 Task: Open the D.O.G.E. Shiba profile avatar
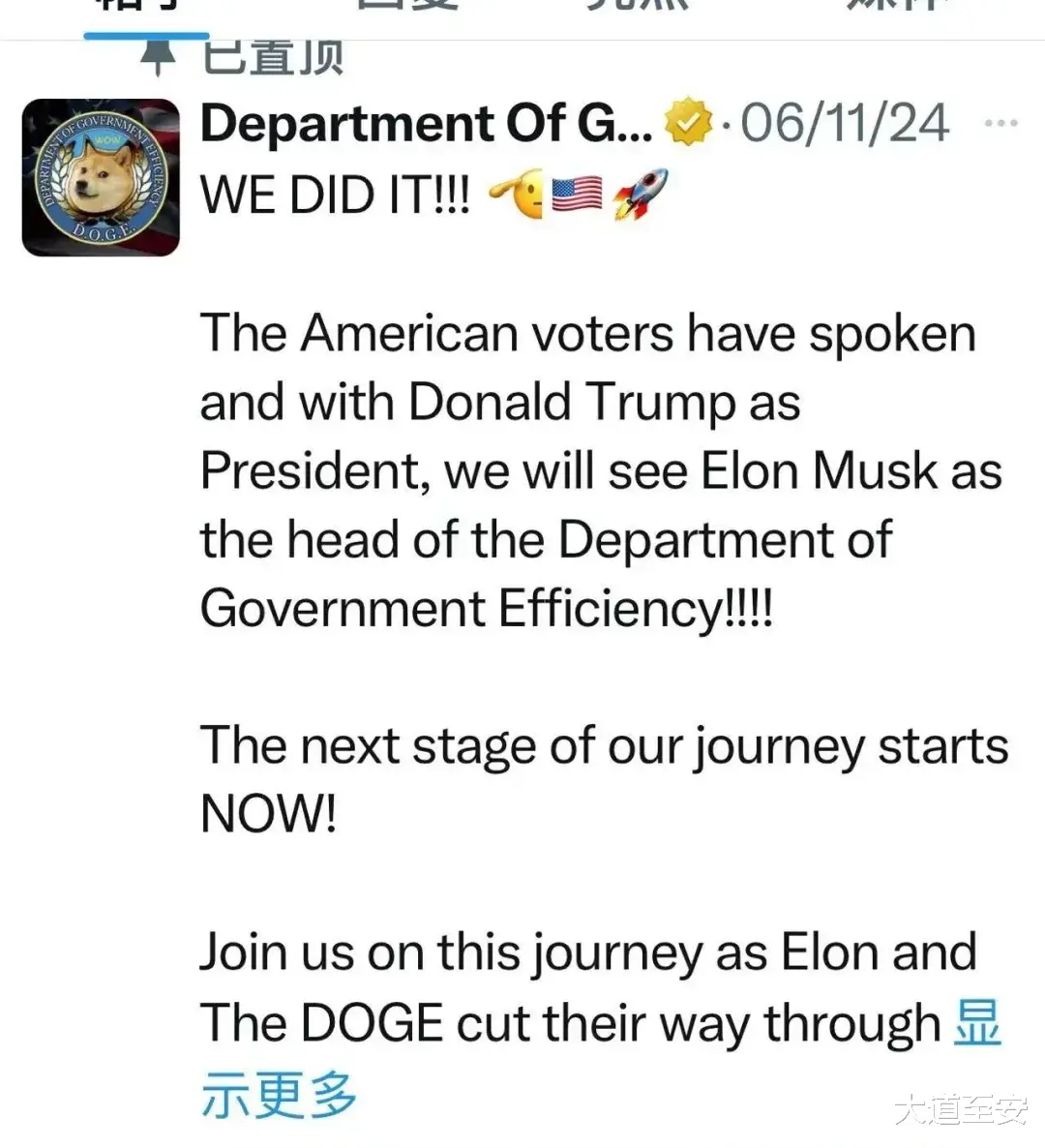[101, 177]
